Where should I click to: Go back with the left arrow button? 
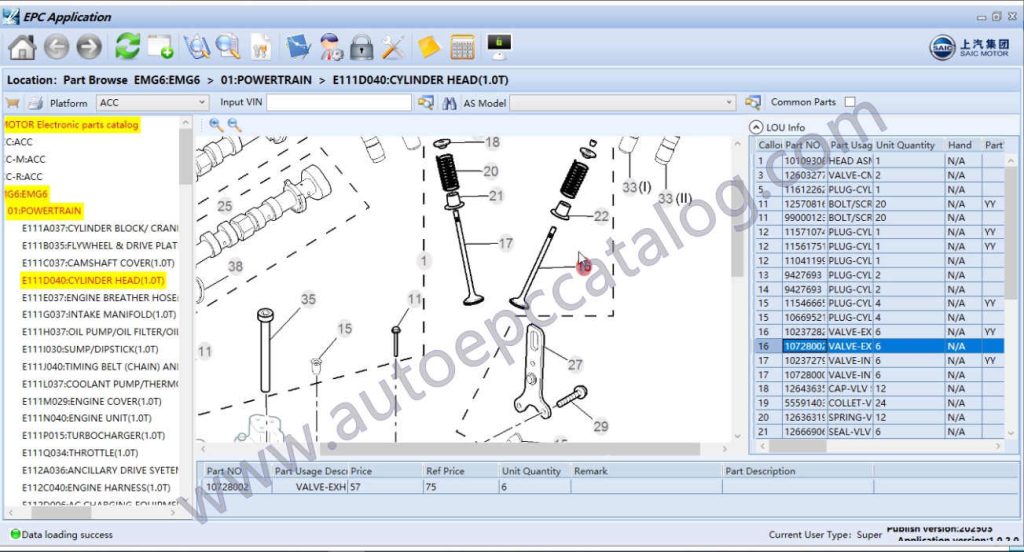[56, 47]
